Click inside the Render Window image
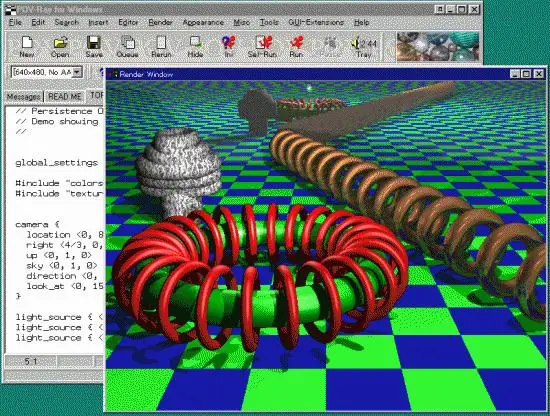 tap(326, 246)
